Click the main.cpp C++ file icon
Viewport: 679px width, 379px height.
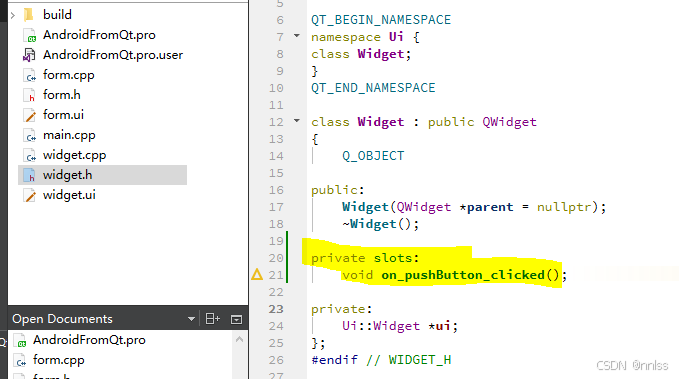point(29,136)
